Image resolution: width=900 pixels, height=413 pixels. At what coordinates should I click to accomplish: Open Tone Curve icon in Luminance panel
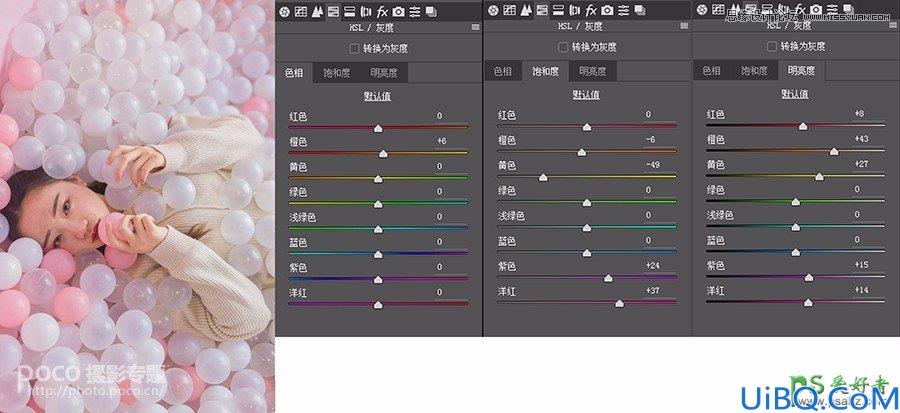(718, 10)
